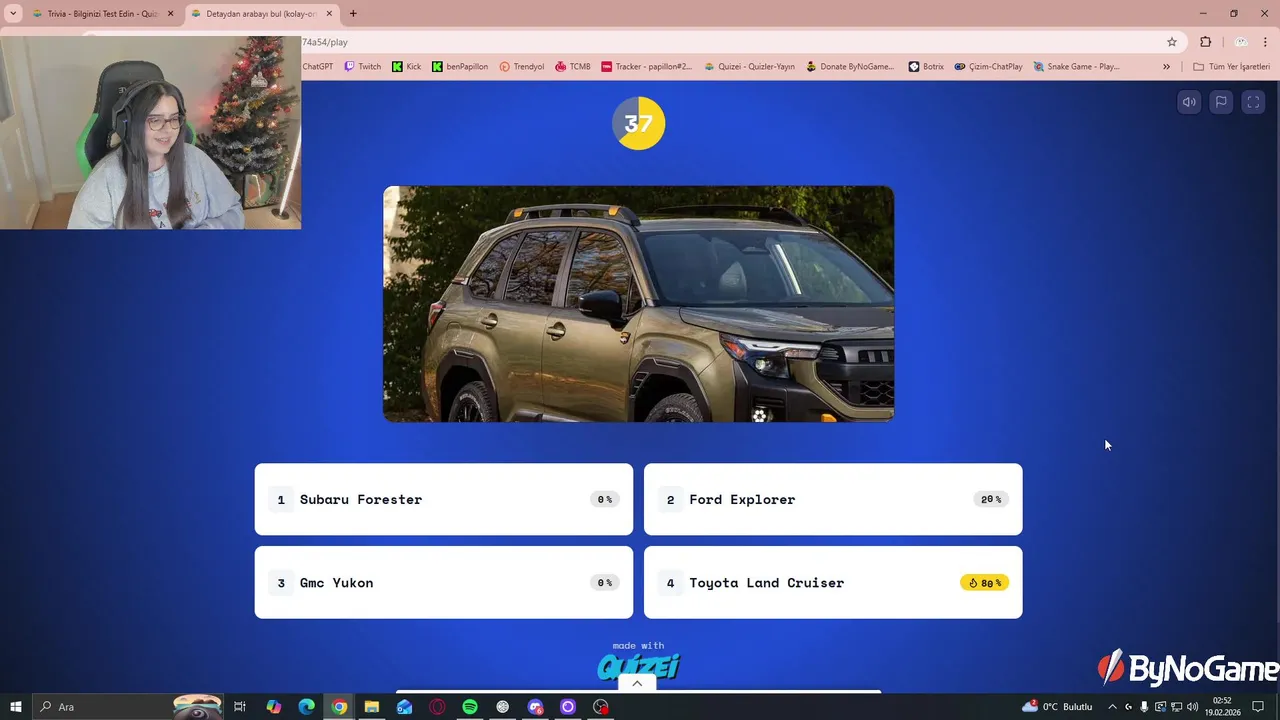Open the Çizim-ChatPlay bookmark
The height and width of the screenshot is (720, 1280).
tap(988, 67)
